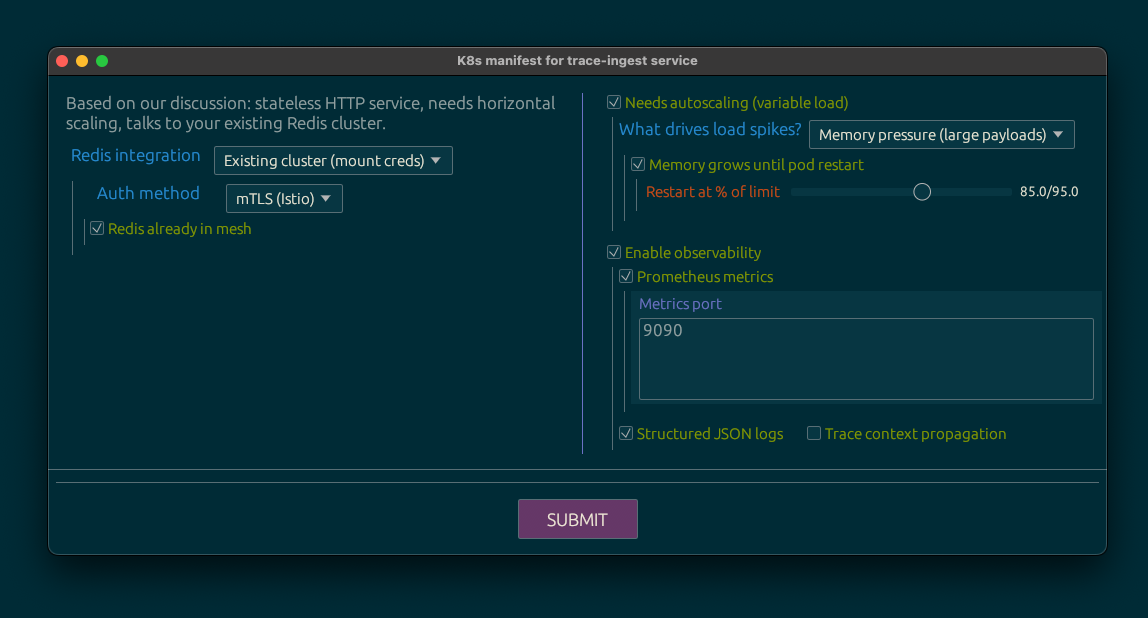The image size is (1148, 618).
Task: Select the 'What drives load spikes?' label
Action: pyautogui.click(x=710, y=130)
